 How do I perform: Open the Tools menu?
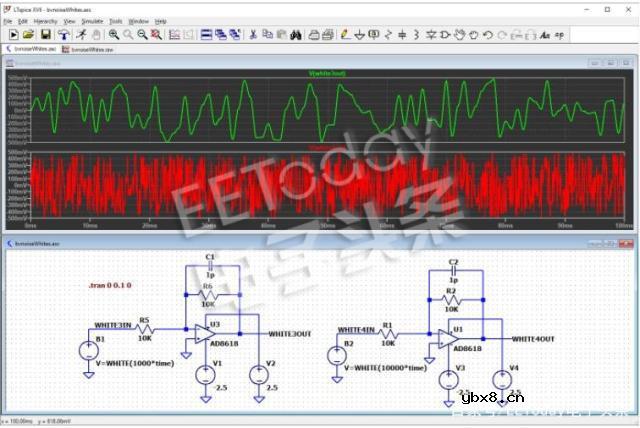click(116, 20)
